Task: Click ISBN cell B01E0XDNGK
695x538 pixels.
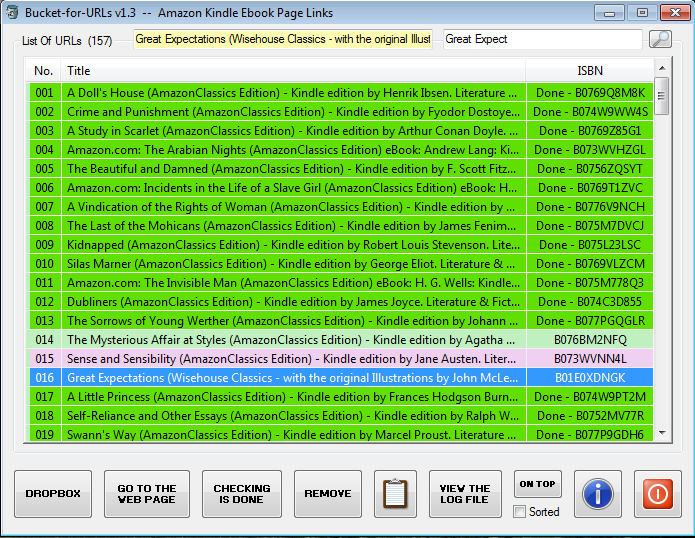Action: 590,378
